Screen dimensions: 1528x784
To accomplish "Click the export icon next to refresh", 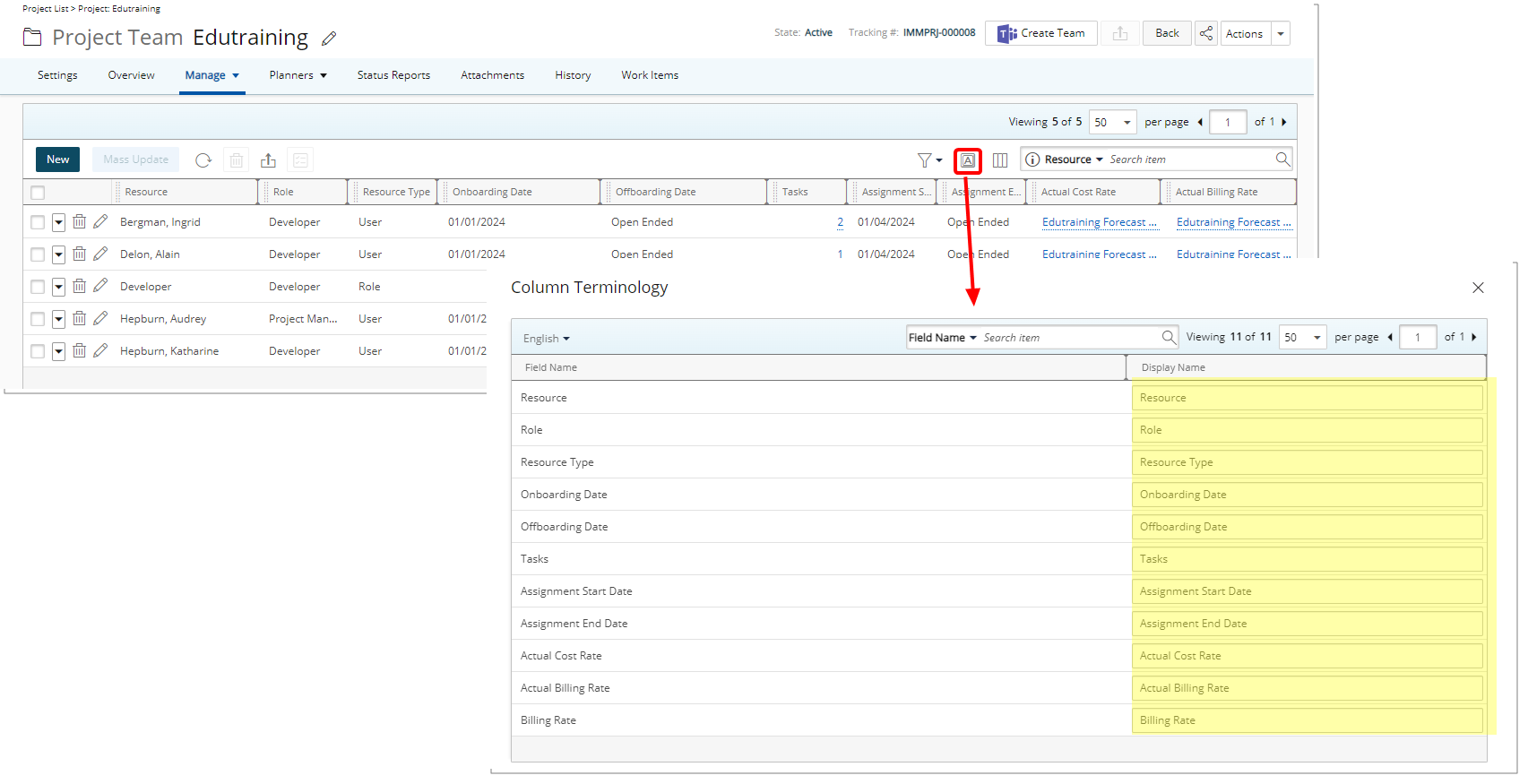I will point(268,160).
